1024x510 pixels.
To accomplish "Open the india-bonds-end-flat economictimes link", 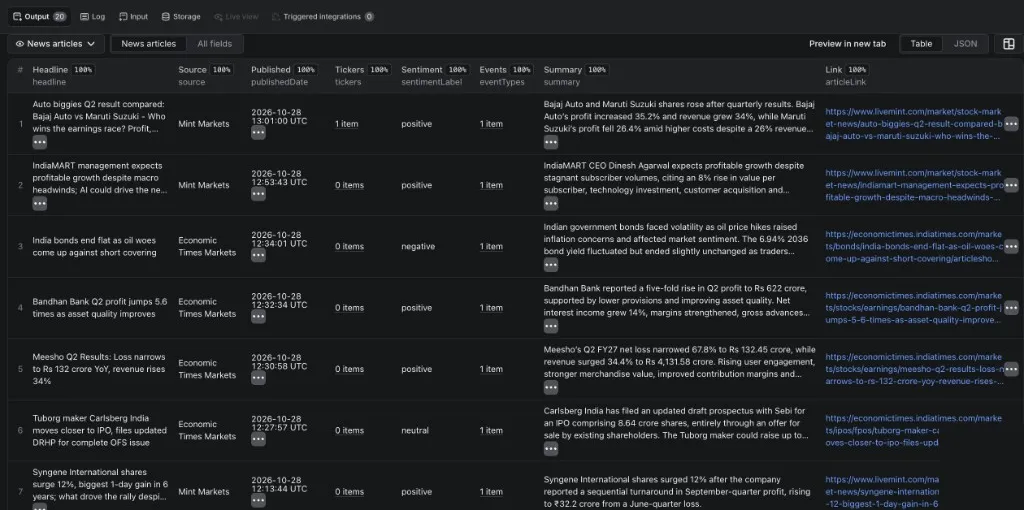I will [x=913, y=247].
